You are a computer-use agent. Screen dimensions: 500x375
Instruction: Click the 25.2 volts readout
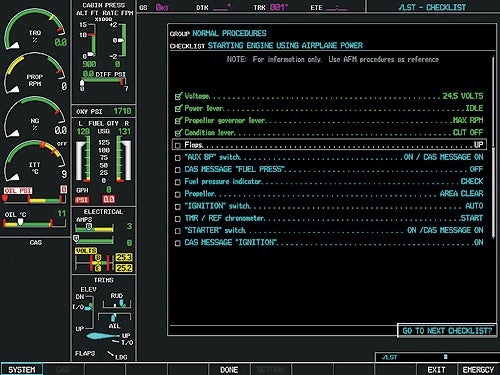(x=124, y=268)
